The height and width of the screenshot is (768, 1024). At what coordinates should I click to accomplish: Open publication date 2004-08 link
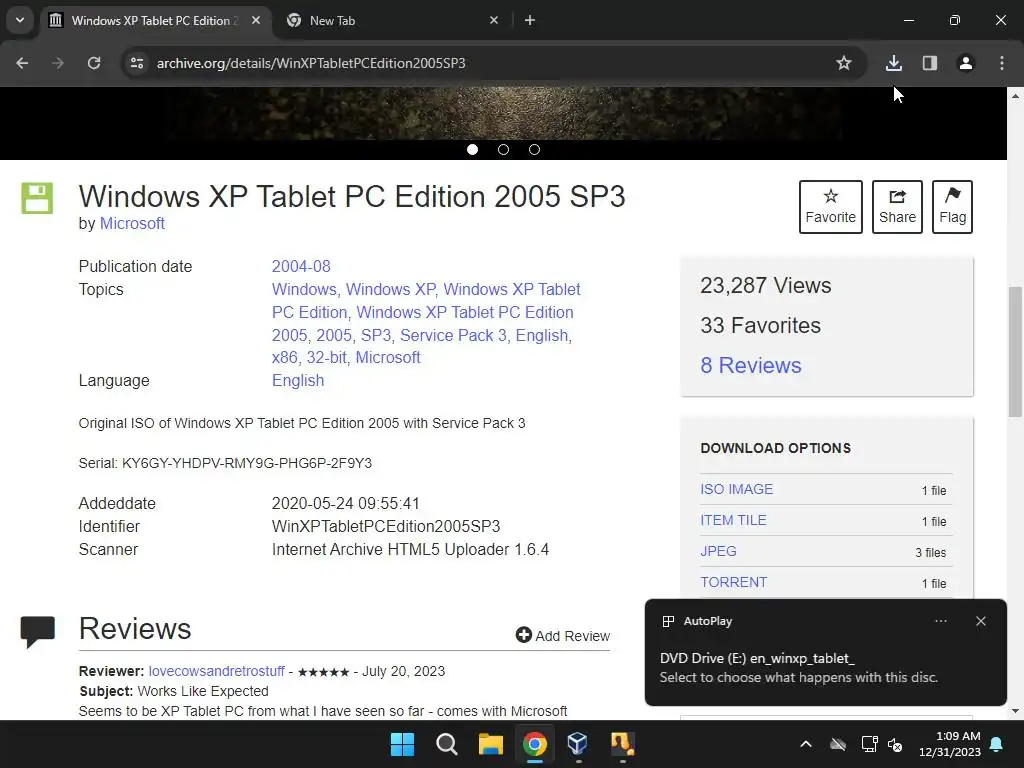coord(301,266)
